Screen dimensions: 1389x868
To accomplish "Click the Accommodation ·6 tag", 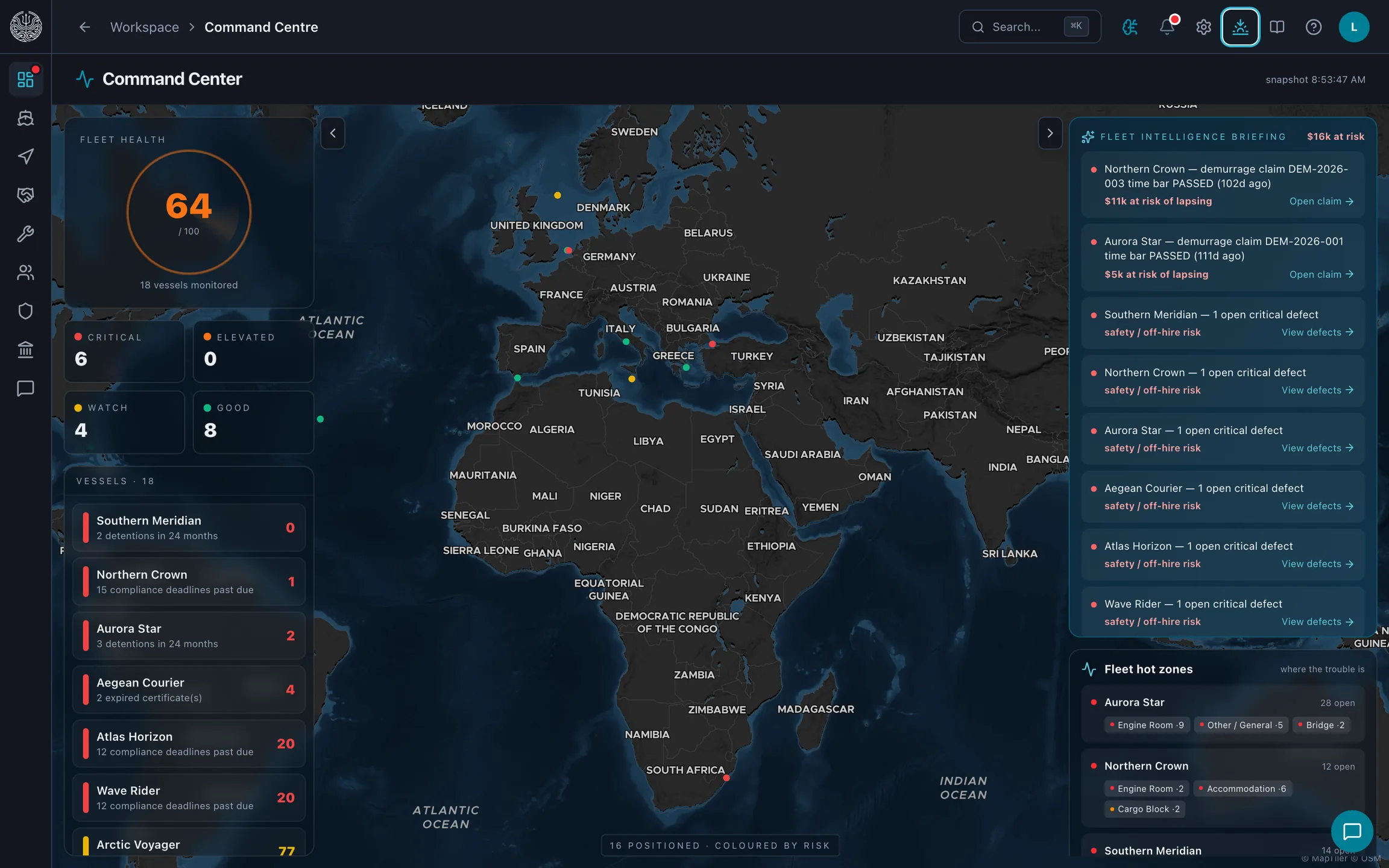I will click(x=1243, y=788).
